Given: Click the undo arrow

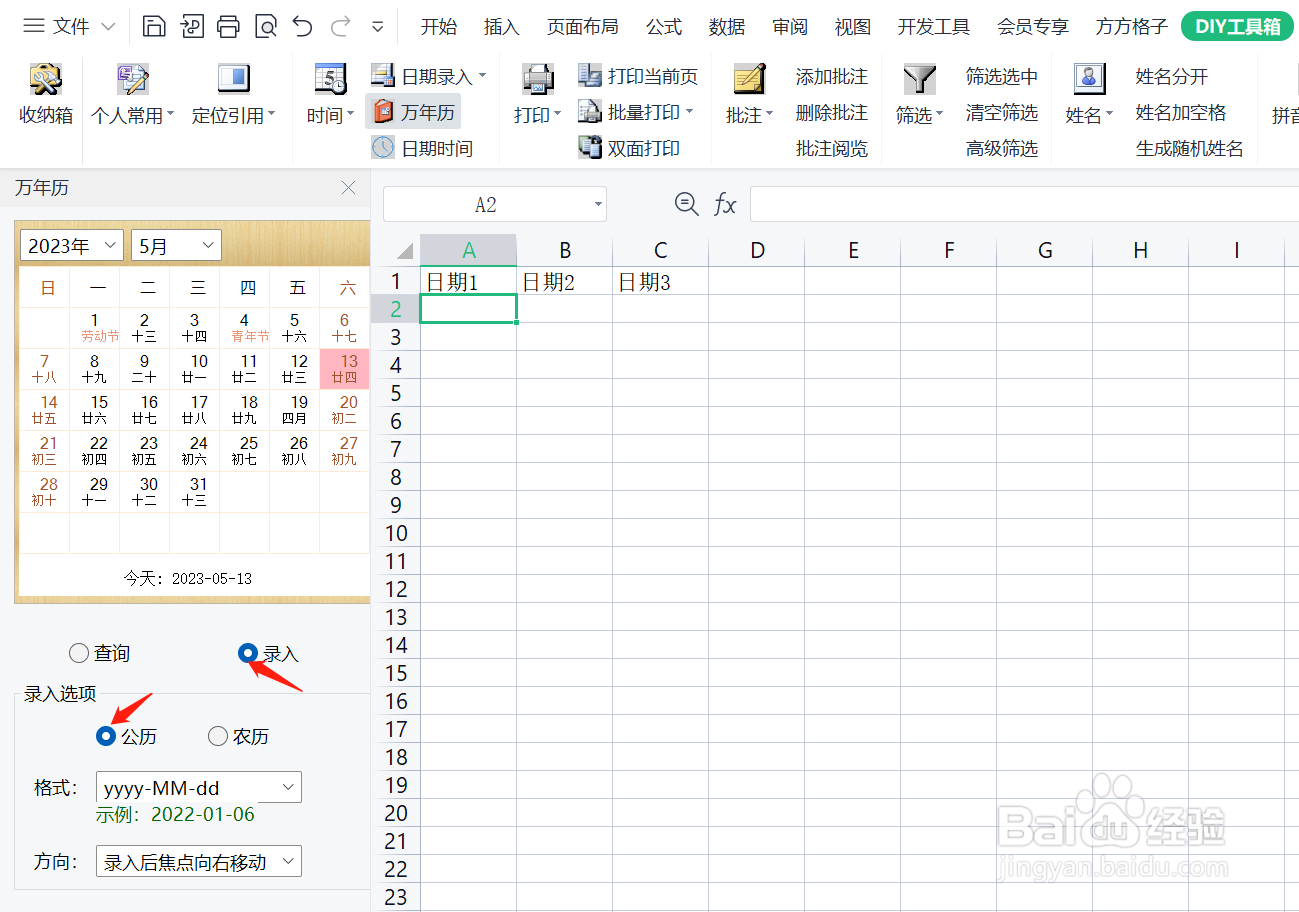Looking at the screenshot, I should coord(302,26).
